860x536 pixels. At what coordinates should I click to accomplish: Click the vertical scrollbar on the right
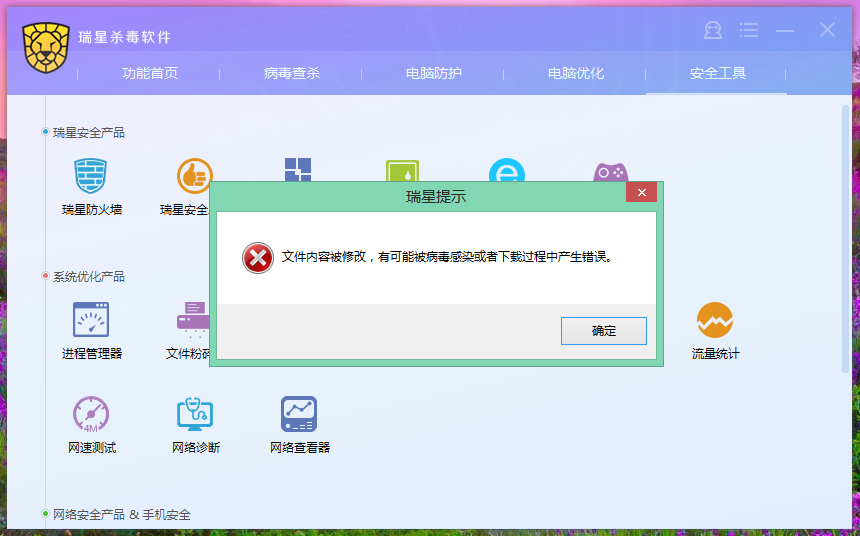pyautogui.click(x=845, y=239)
